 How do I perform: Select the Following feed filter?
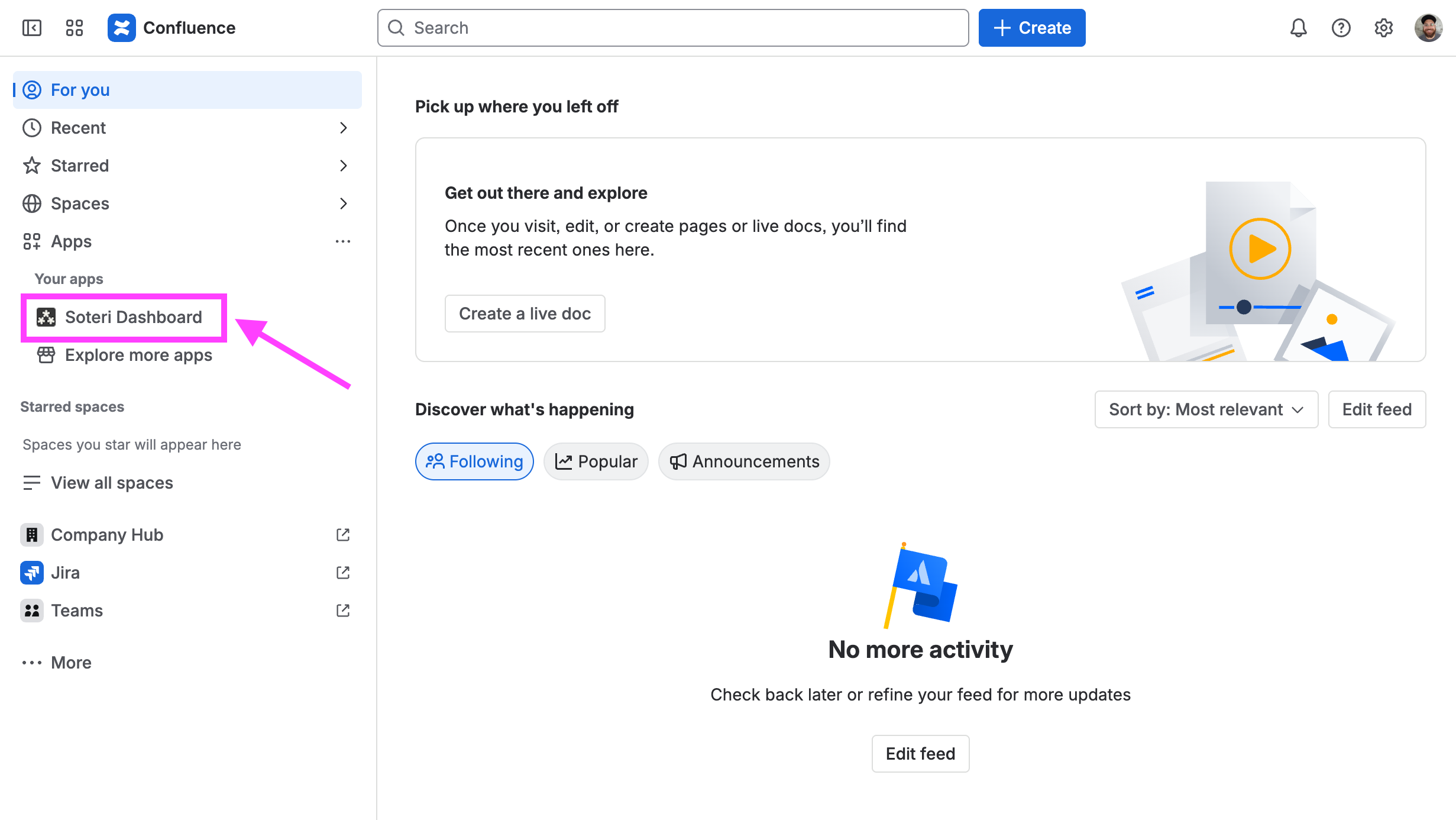click(474, 461)
